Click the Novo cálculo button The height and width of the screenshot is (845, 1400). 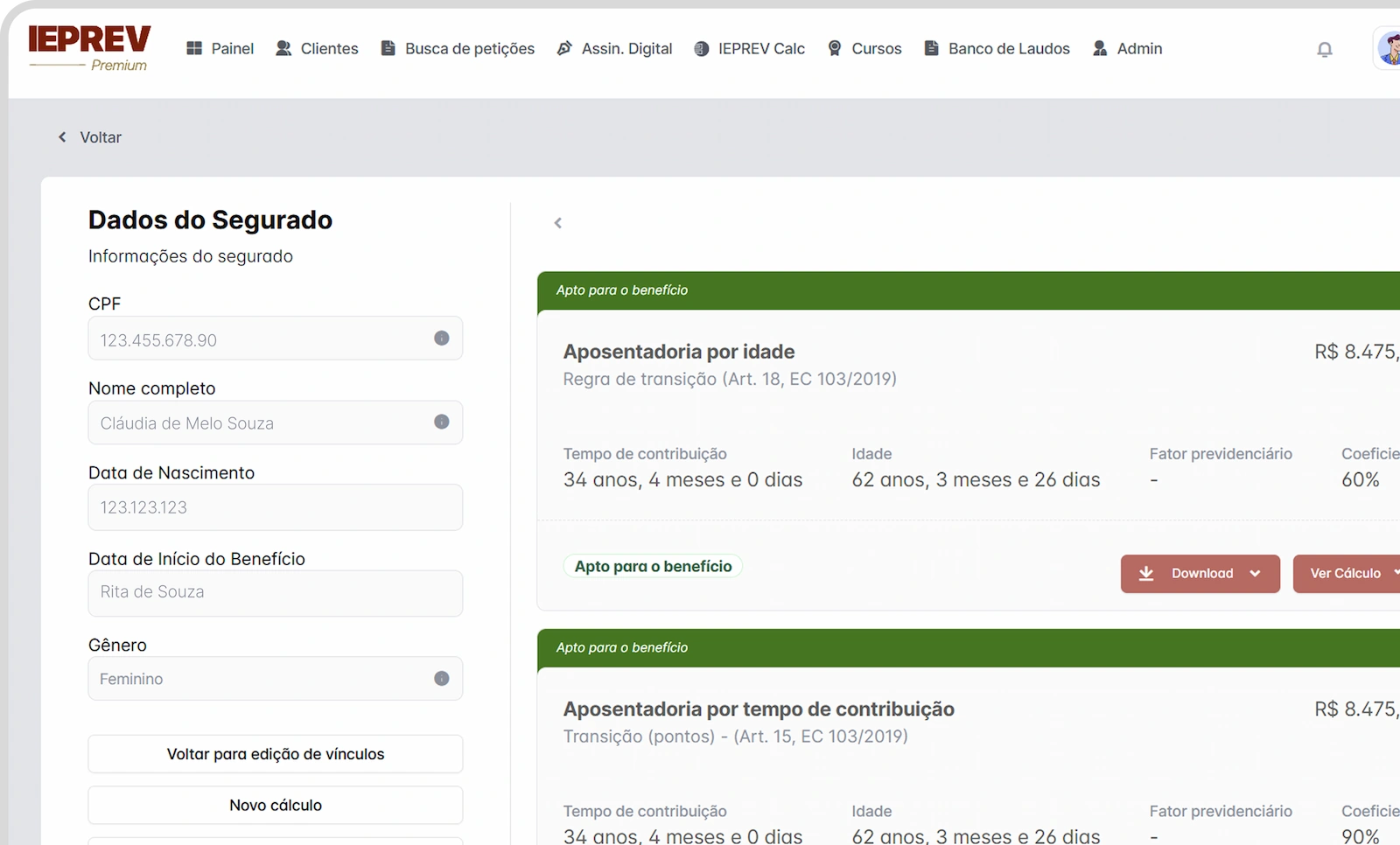pos(276,805)
